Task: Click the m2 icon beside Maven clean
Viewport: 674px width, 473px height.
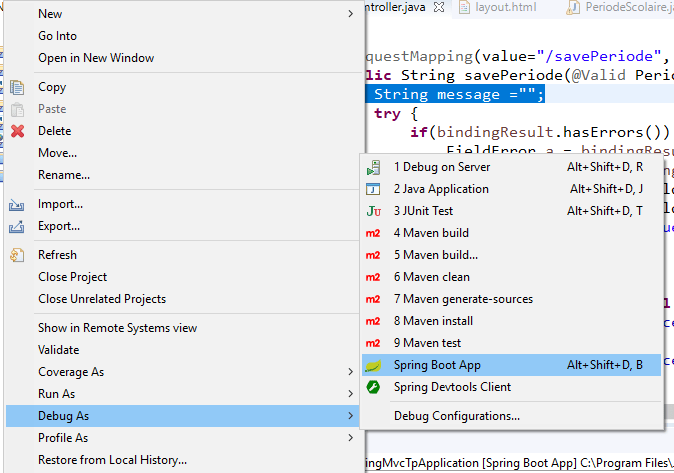Action: [373, 277]
